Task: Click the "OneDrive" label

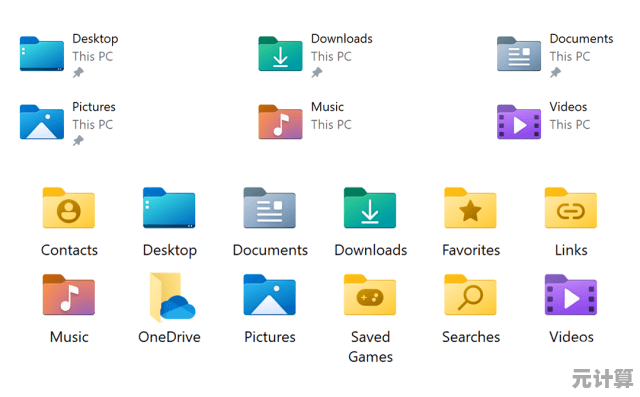Action: [x=169, y=337]
